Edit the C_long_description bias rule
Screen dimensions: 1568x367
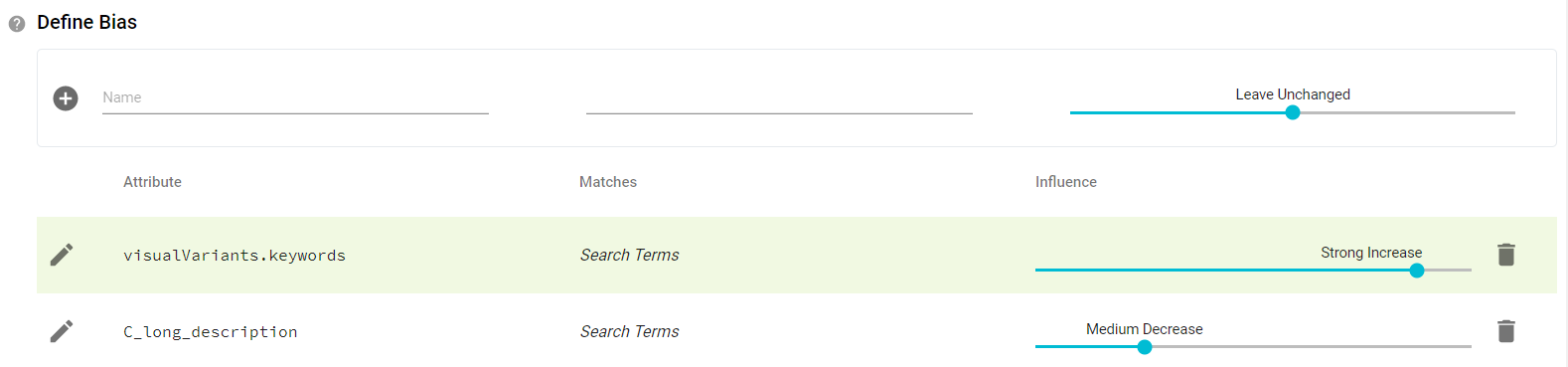tap(62, 331)
